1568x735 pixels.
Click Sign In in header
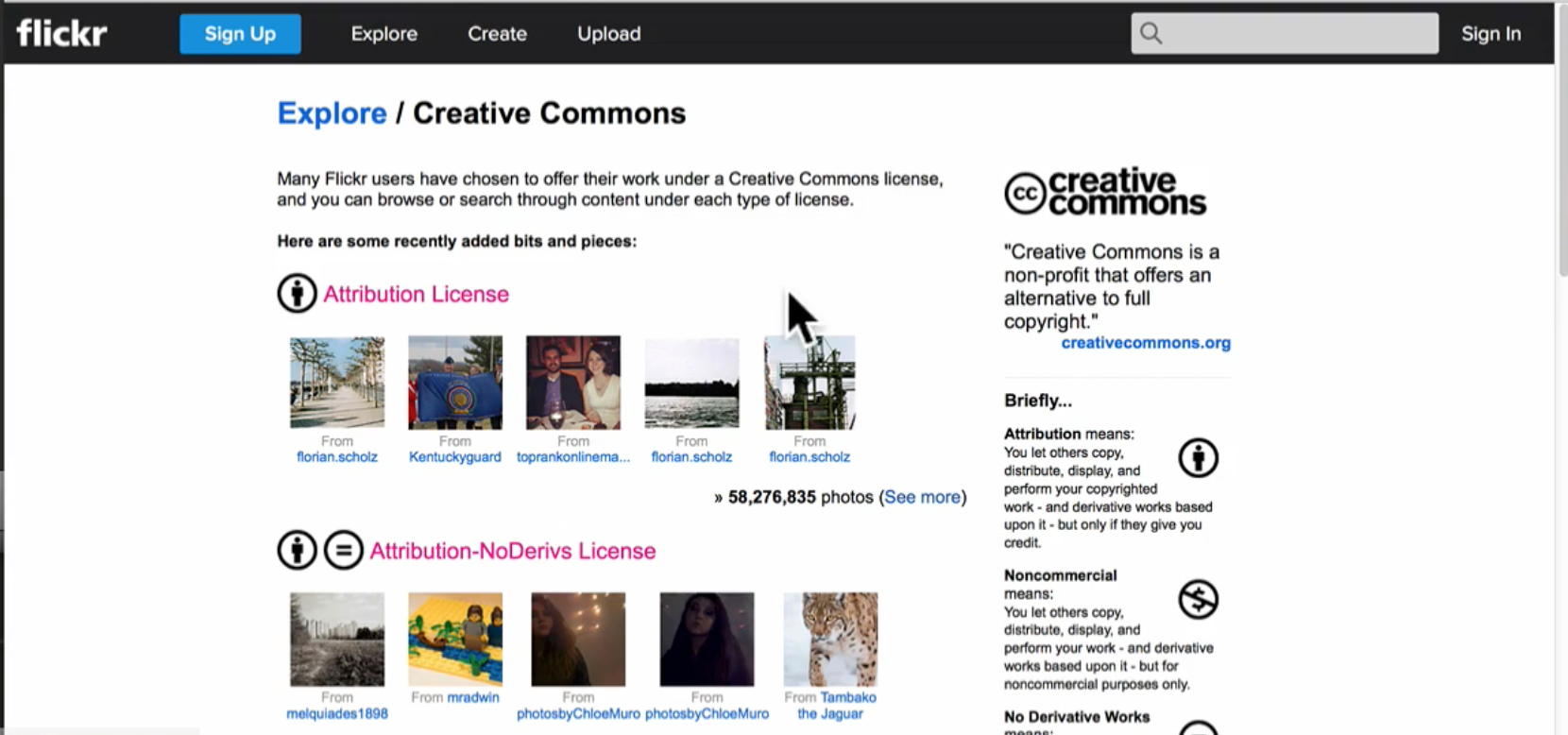[1491, 34]
